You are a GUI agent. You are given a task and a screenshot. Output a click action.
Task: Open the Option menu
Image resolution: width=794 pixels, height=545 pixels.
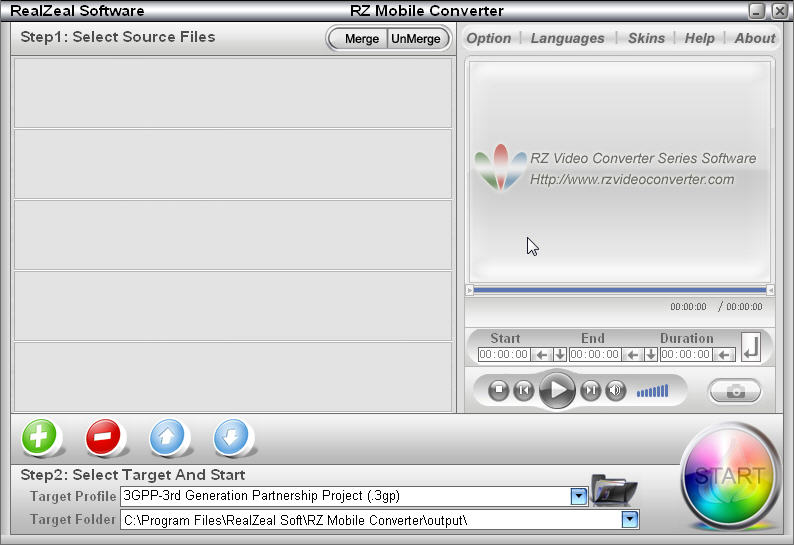pos(489,38)
